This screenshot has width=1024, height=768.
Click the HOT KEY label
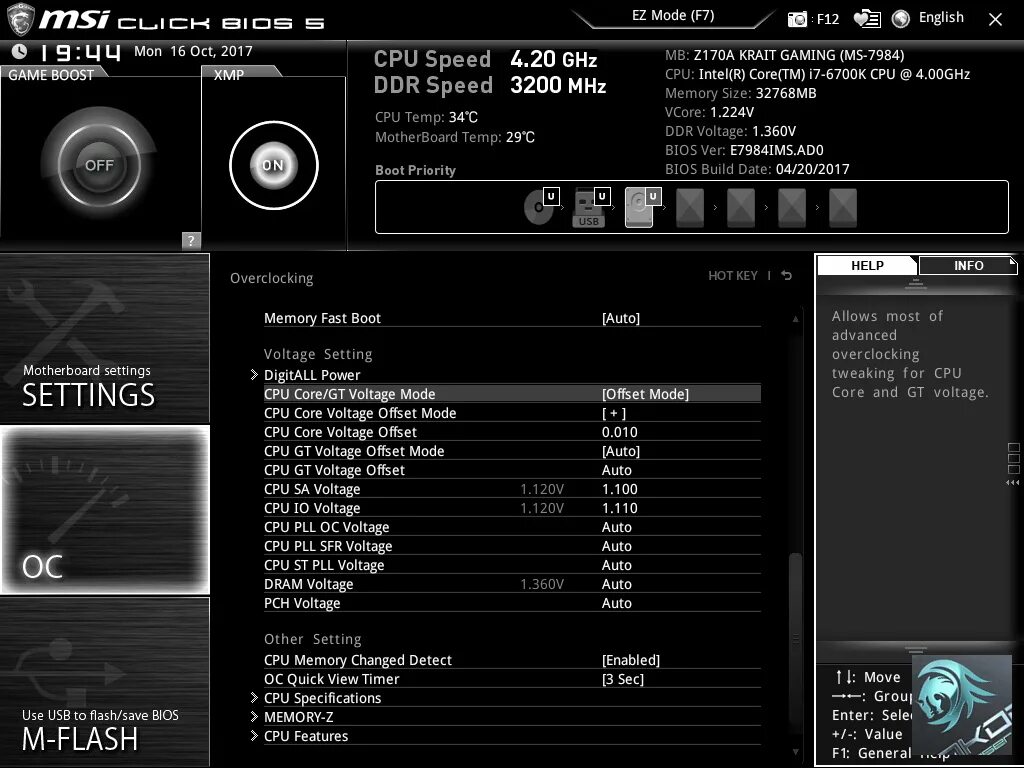(733, 276)
